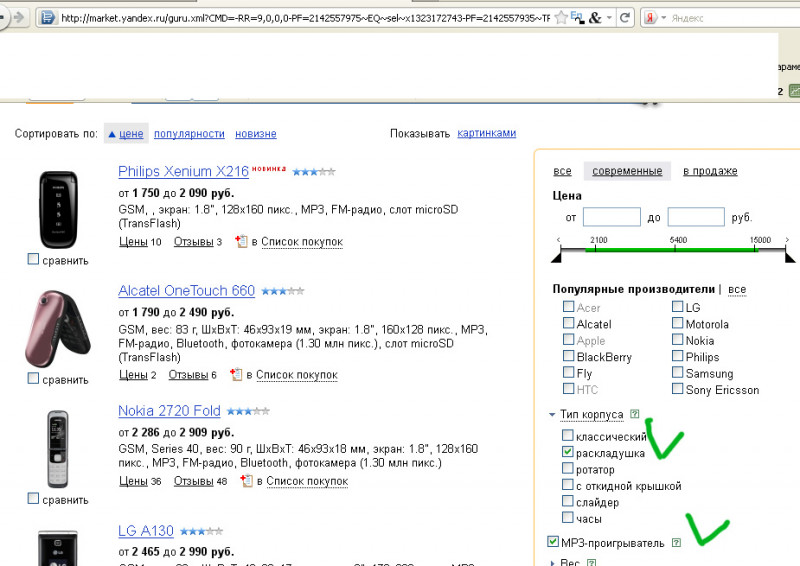Open Nokia 2720 Fold product page
800x566 pixels.
[169, 411]
